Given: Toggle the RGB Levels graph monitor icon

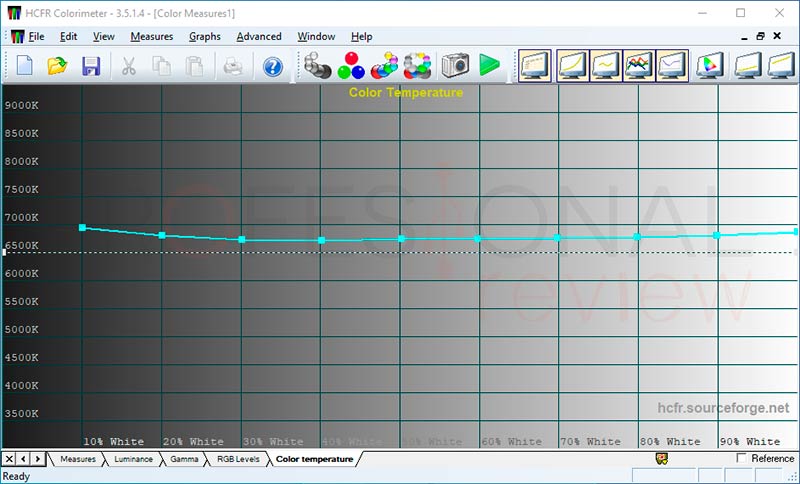Looking at the screenshot, I should [x=639, y=65].
